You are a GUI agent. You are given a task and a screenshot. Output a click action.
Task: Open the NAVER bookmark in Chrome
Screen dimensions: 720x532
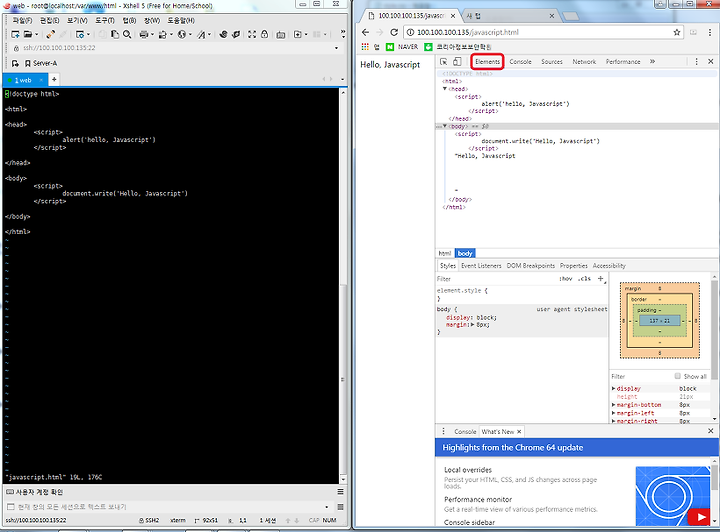pos(403,47)
